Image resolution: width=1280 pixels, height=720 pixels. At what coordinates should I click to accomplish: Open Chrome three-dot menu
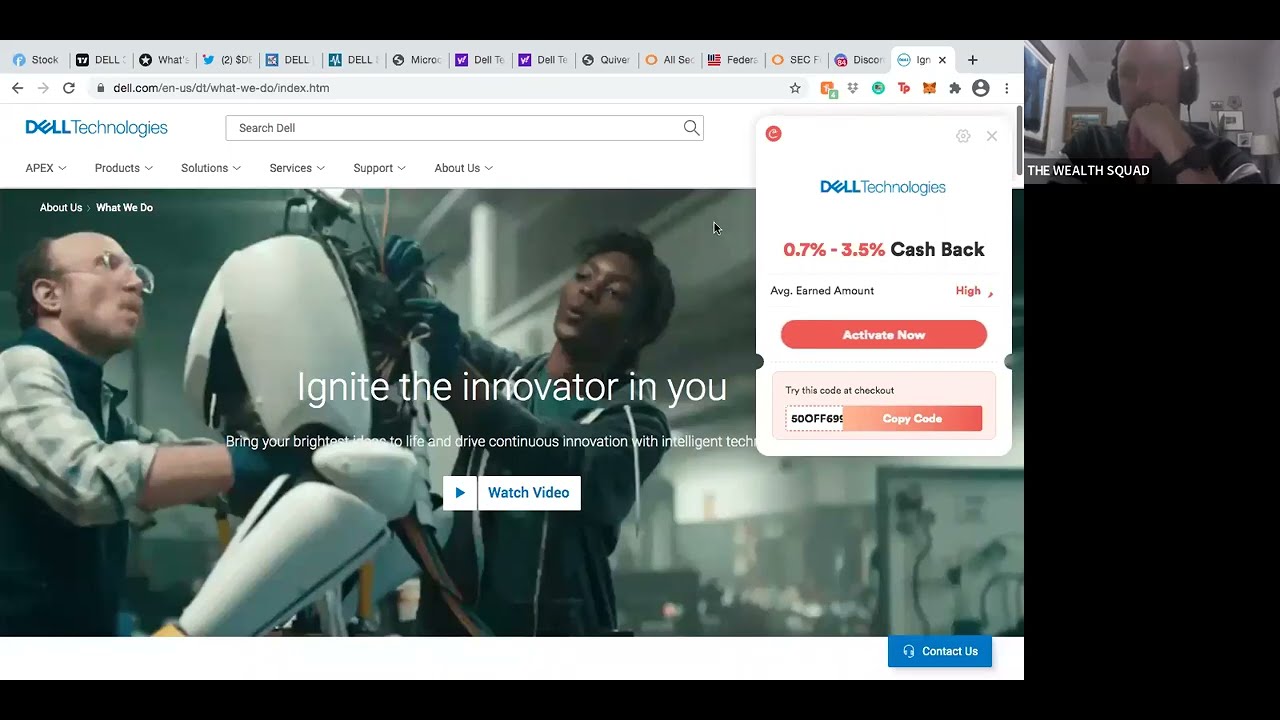(1007, 88)
